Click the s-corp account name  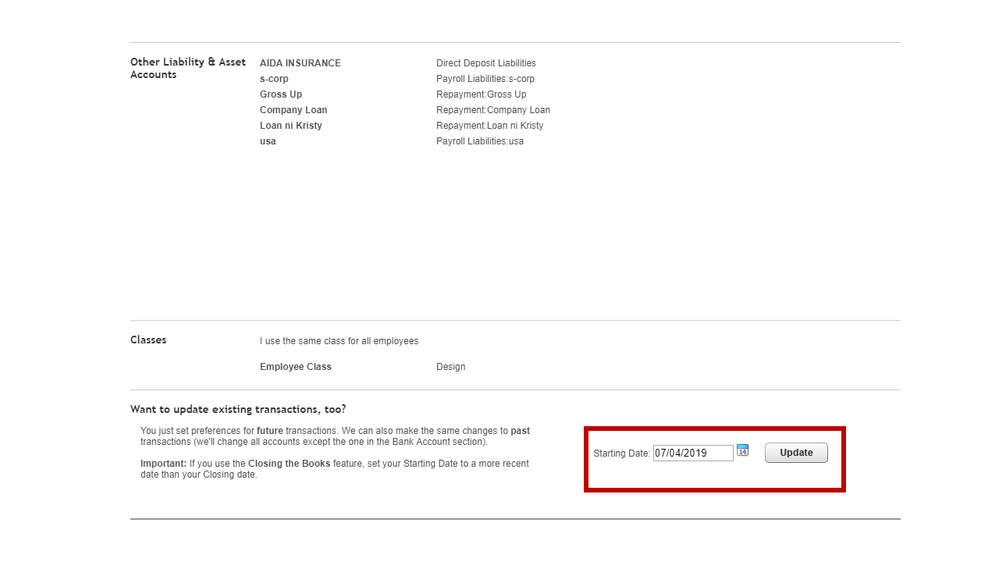(274, 78)
